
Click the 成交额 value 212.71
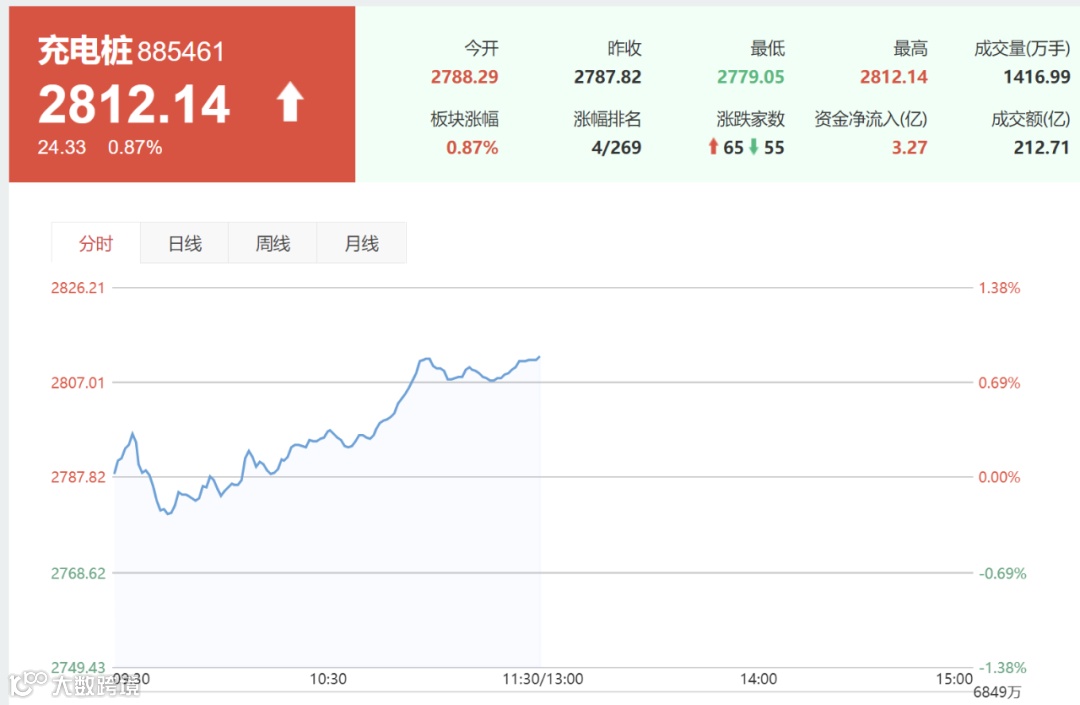(1041, 147)
